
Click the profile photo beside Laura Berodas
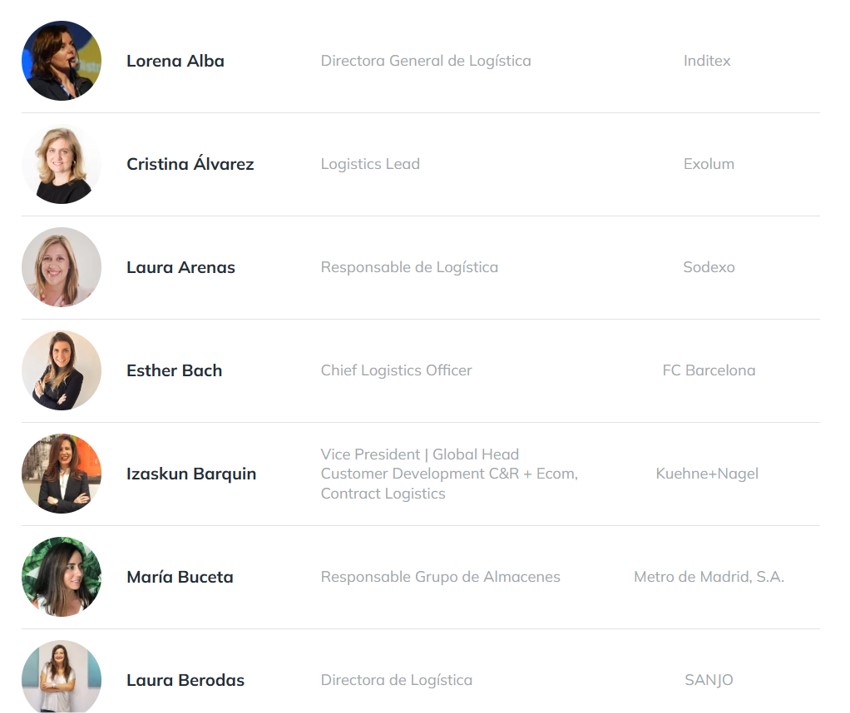pos(61,677)
